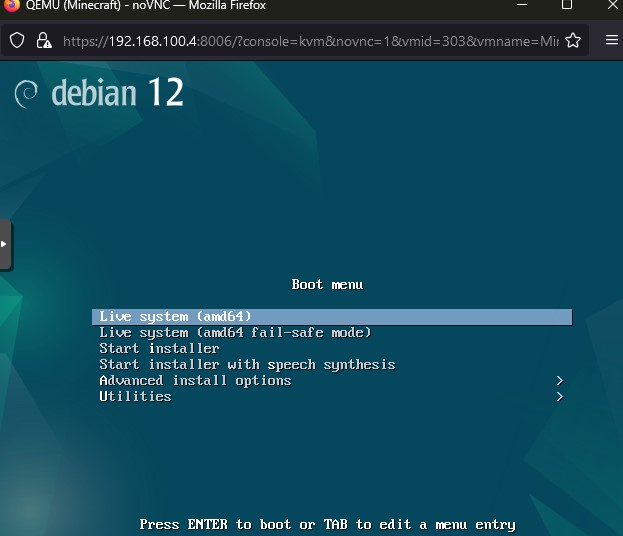
Task: Expand the arrow beside Advanced install options
Action: pyautogui.click(x=560, y=381)
